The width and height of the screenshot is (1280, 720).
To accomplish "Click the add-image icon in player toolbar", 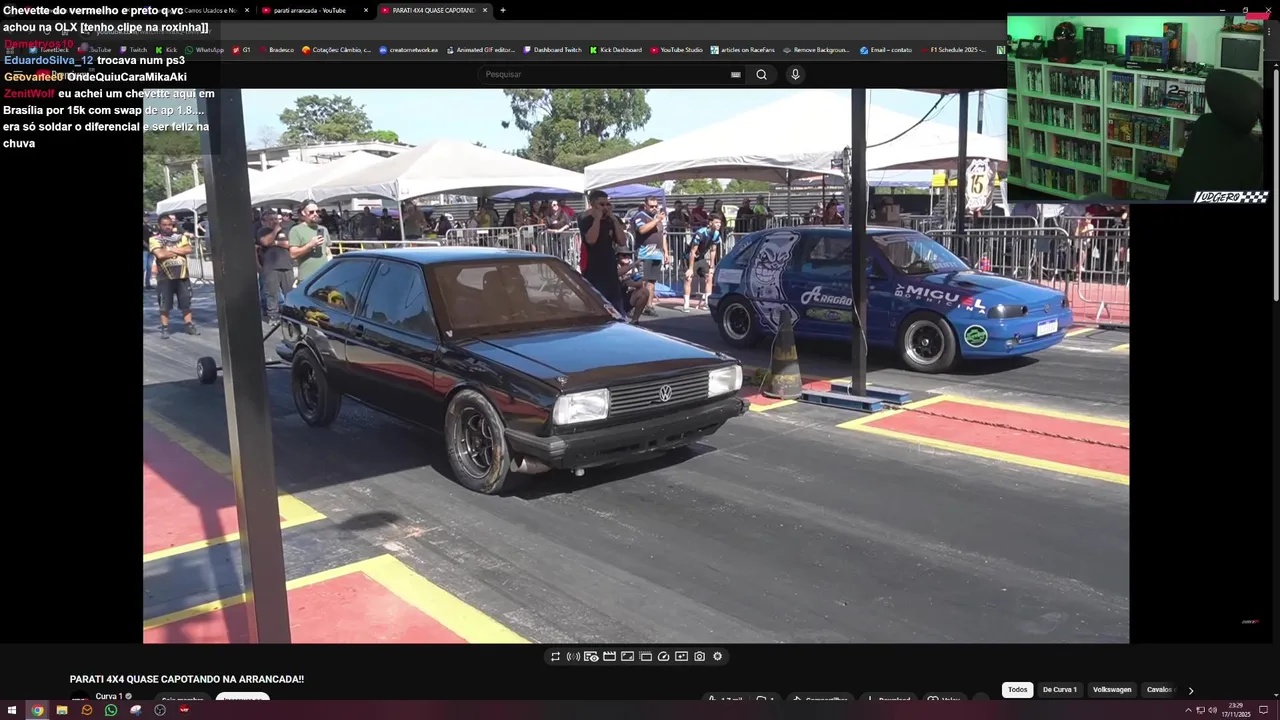I will [681, 657].
